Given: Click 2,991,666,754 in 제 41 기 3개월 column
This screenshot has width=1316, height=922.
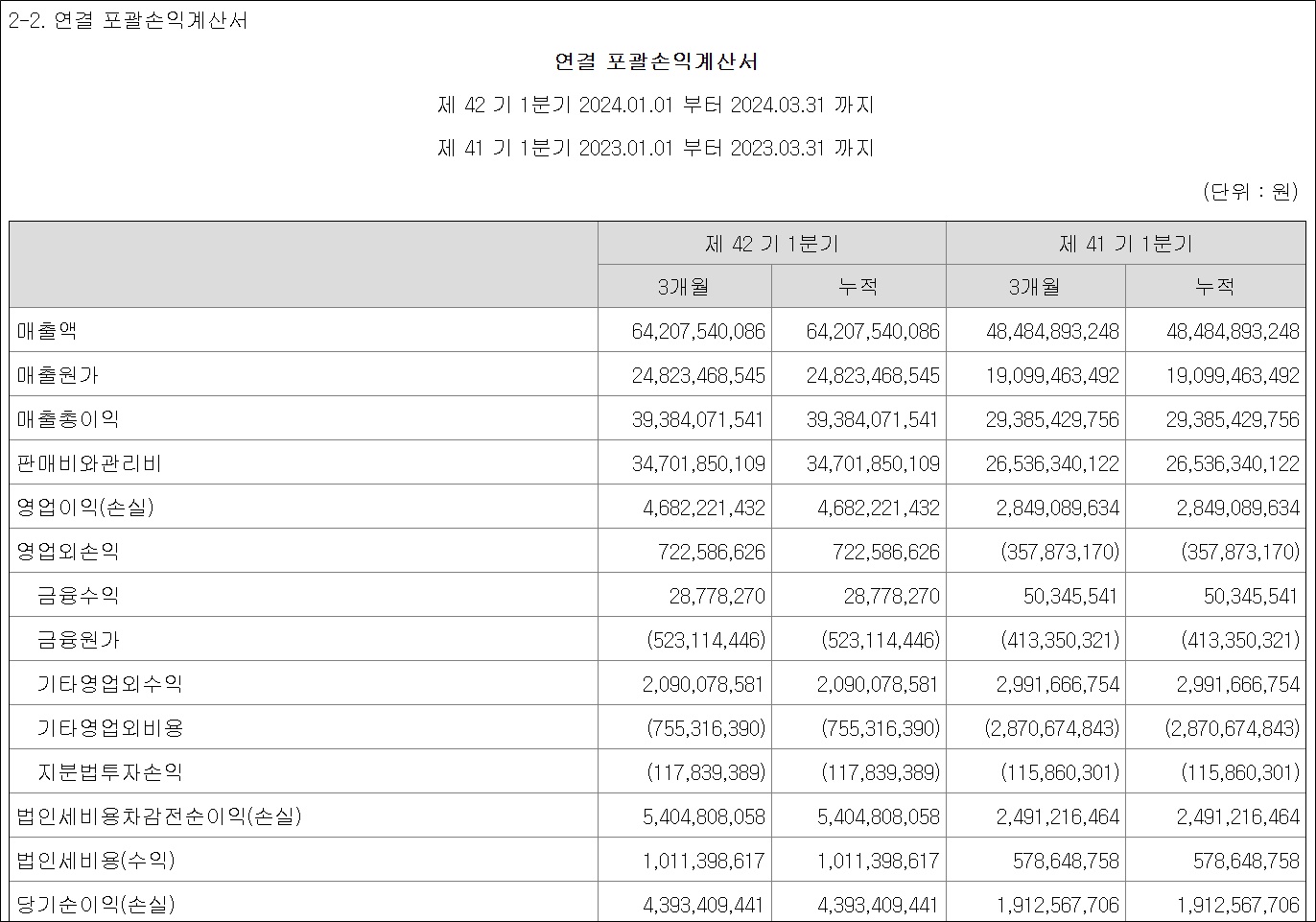Looking at the screenshot, I should (1058, 684).
